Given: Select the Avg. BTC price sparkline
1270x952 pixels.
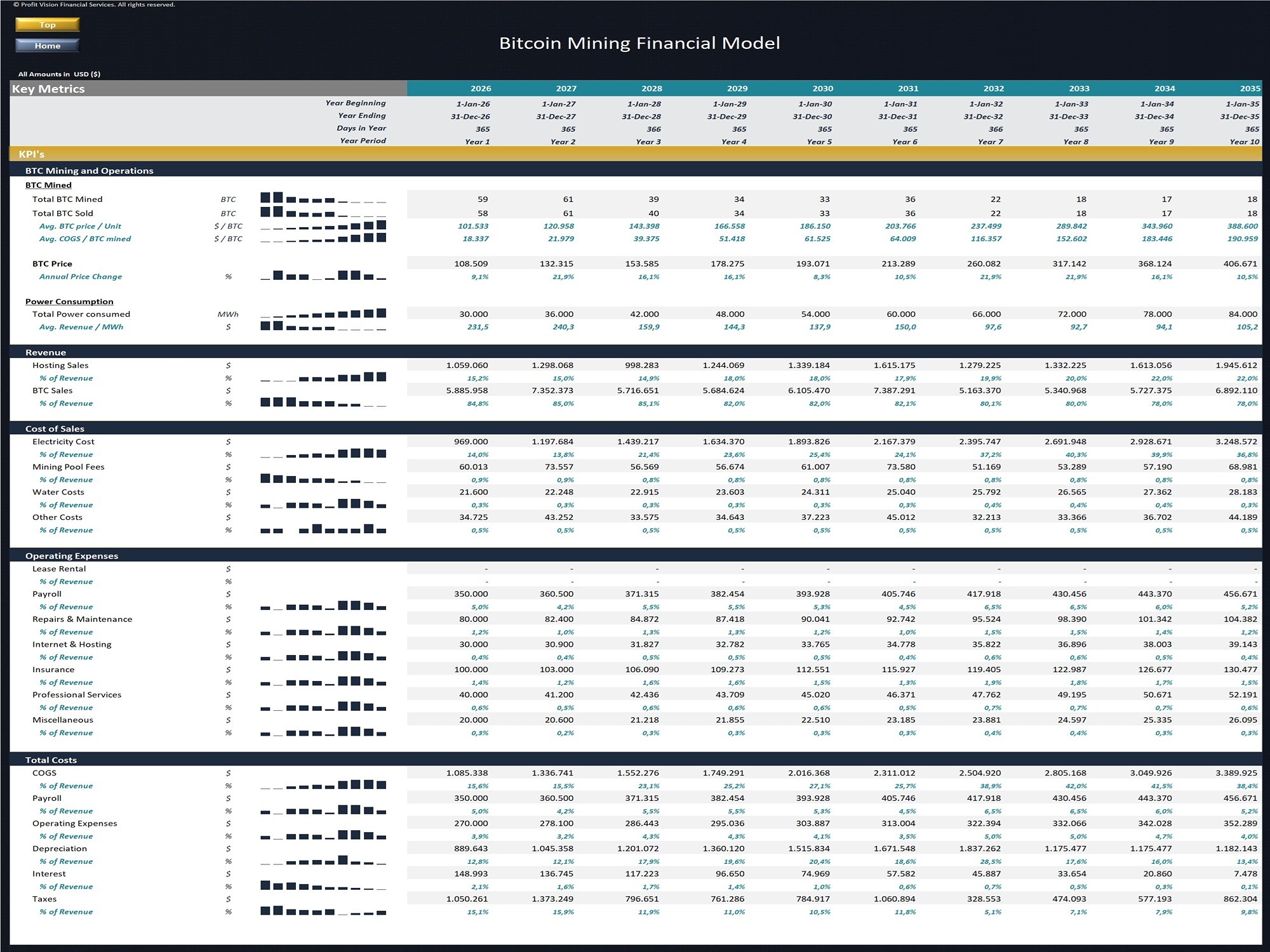Looking at the screenshot, I should click(x=324, y=226).
